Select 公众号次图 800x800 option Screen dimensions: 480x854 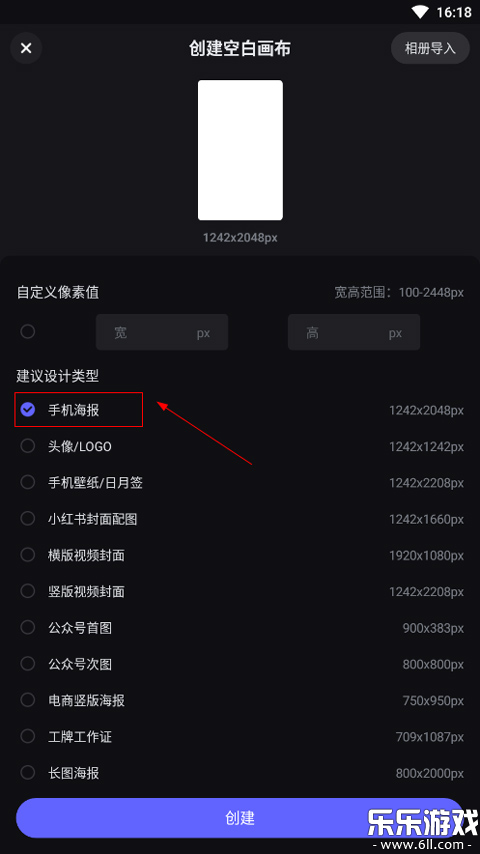(240, 664)
